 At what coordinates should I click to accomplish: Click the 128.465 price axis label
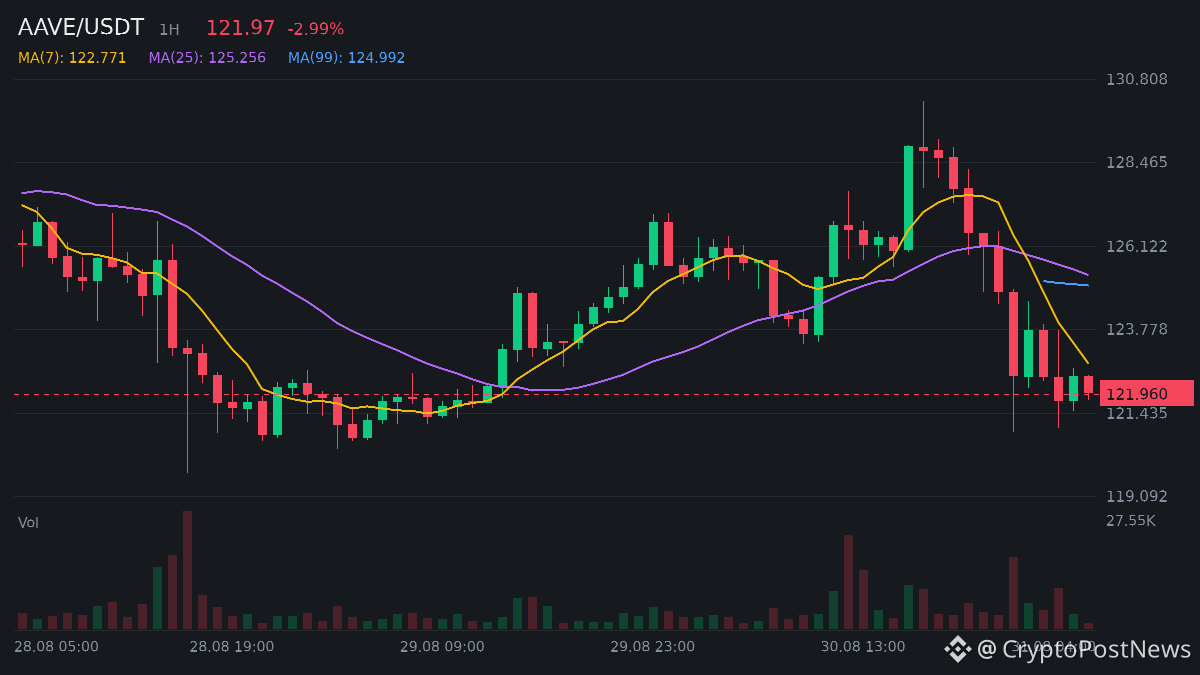pos(1137,162)
